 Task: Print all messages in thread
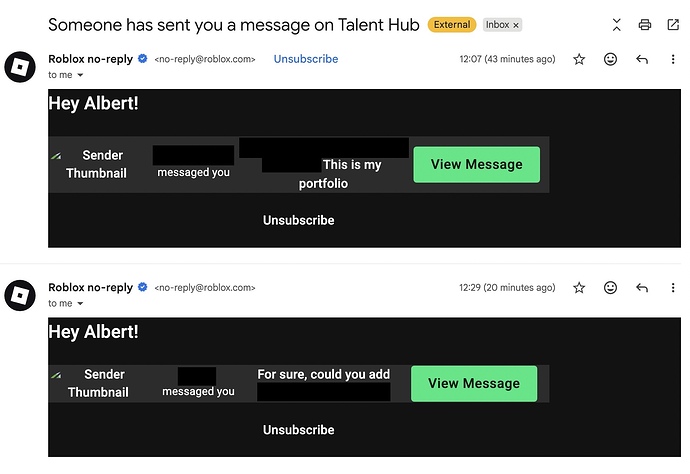645,24
